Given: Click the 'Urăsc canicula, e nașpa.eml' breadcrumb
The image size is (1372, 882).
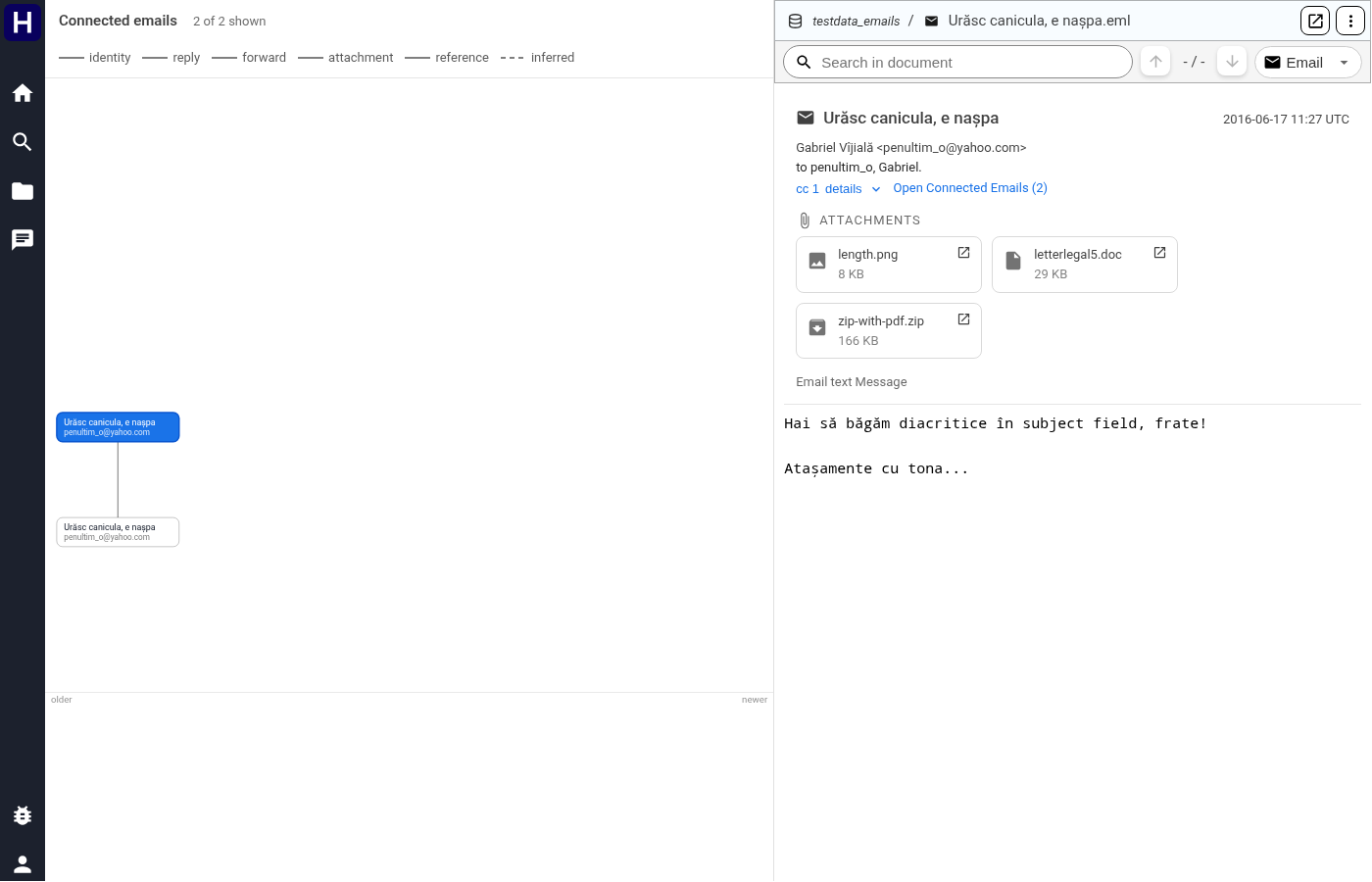Looking at the screenshot, I should [1039, 21].
